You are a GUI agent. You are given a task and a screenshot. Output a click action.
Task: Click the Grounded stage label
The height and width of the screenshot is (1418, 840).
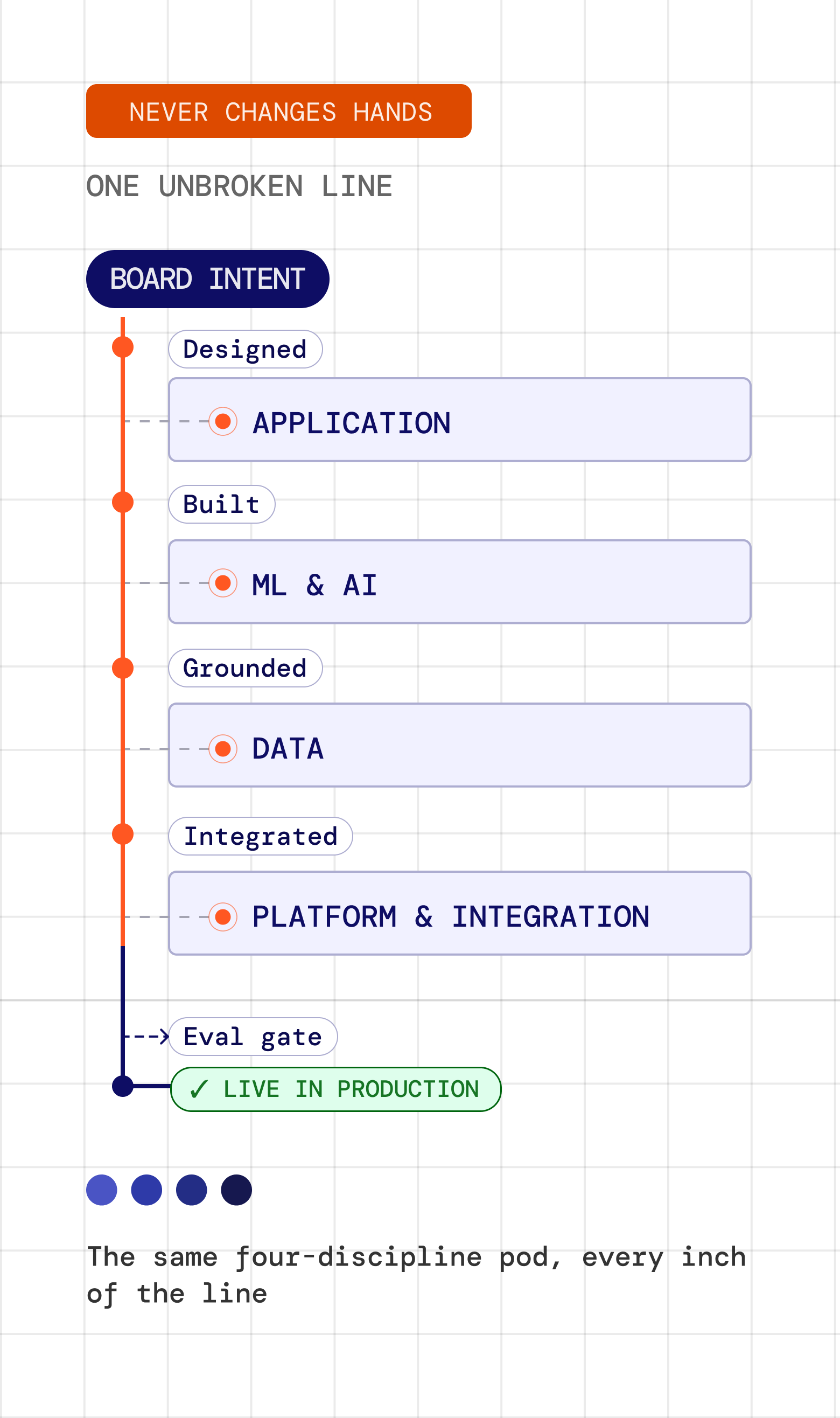pyautogui.click(x=245, y=668)
